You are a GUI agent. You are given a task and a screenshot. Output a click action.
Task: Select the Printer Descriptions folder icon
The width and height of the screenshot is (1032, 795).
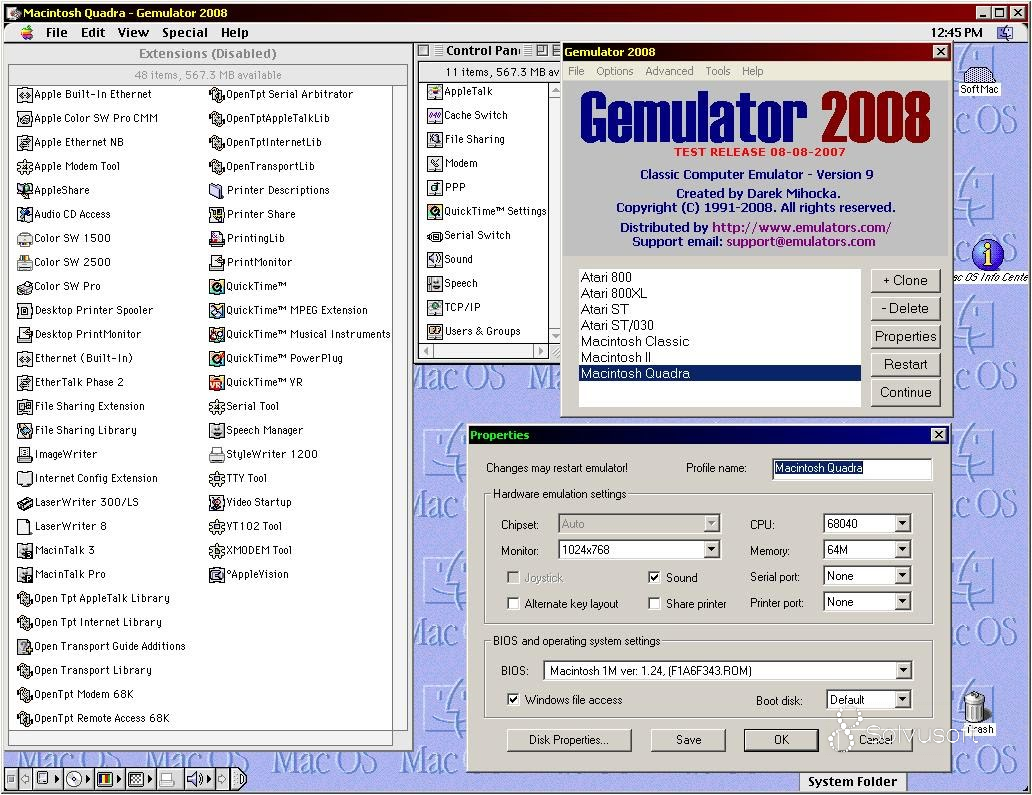(217, 191)
